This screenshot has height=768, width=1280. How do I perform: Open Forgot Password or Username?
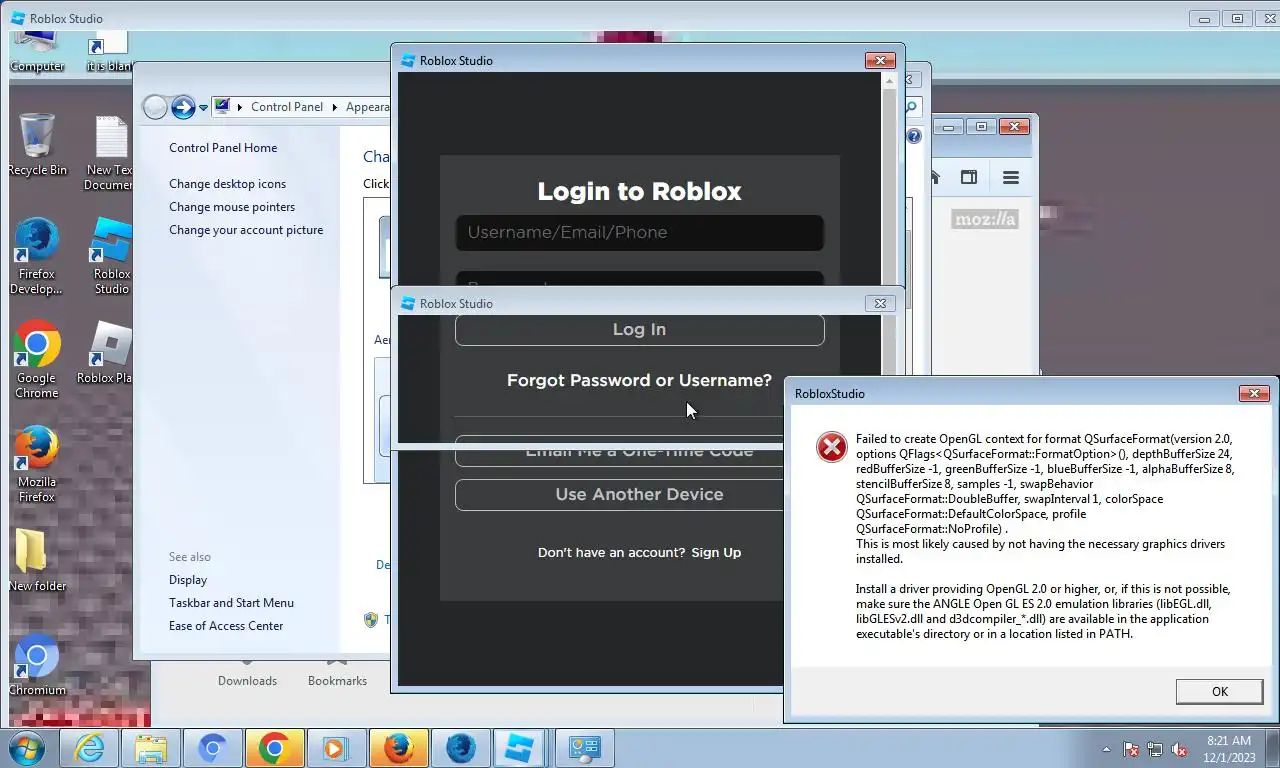click(639, 380)
